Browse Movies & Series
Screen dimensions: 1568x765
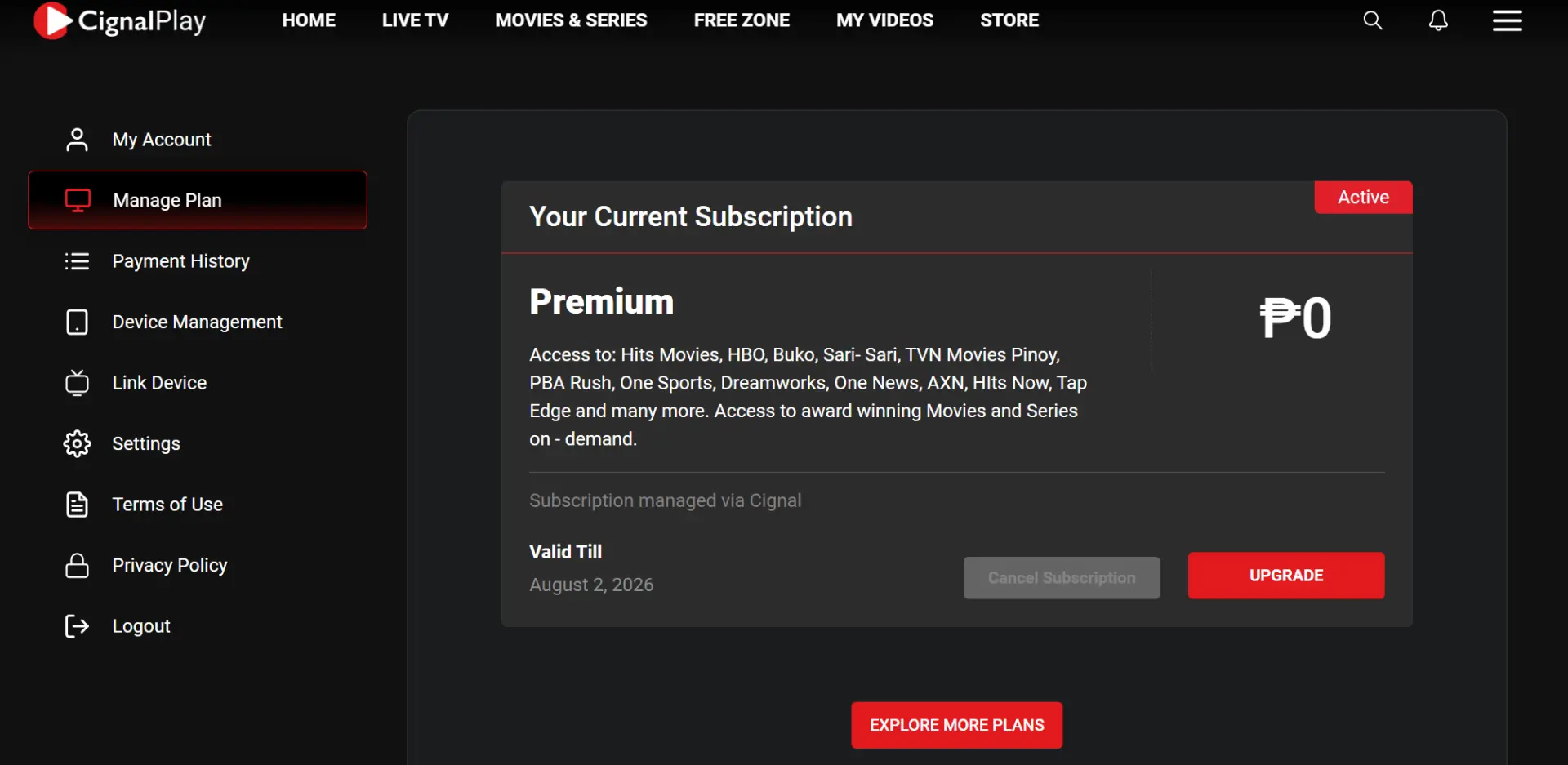coord(571,20)
